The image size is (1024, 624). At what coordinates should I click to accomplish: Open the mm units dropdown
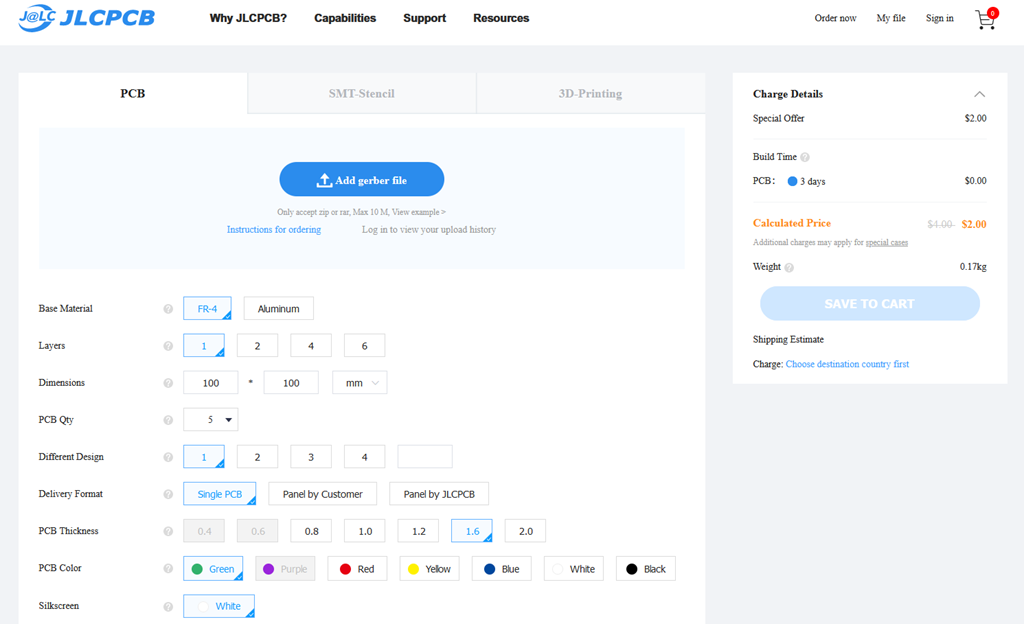(x=359, y=383)
